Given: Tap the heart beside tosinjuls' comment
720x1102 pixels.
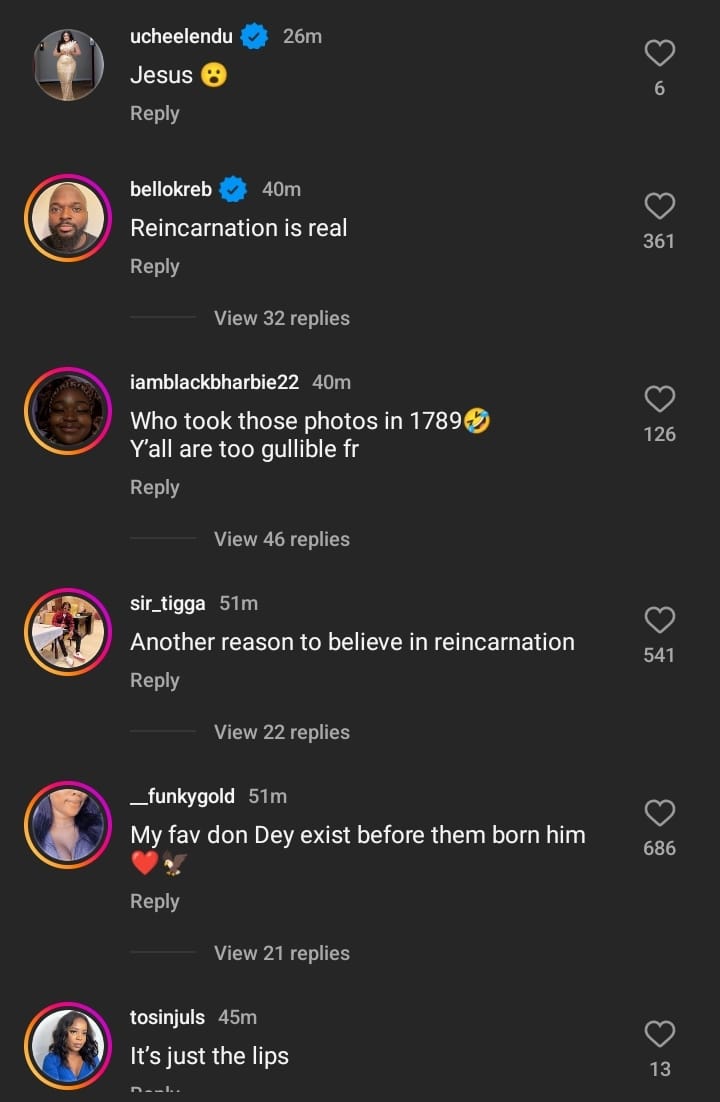Looking at the screenshot, I should [659, 1034].
